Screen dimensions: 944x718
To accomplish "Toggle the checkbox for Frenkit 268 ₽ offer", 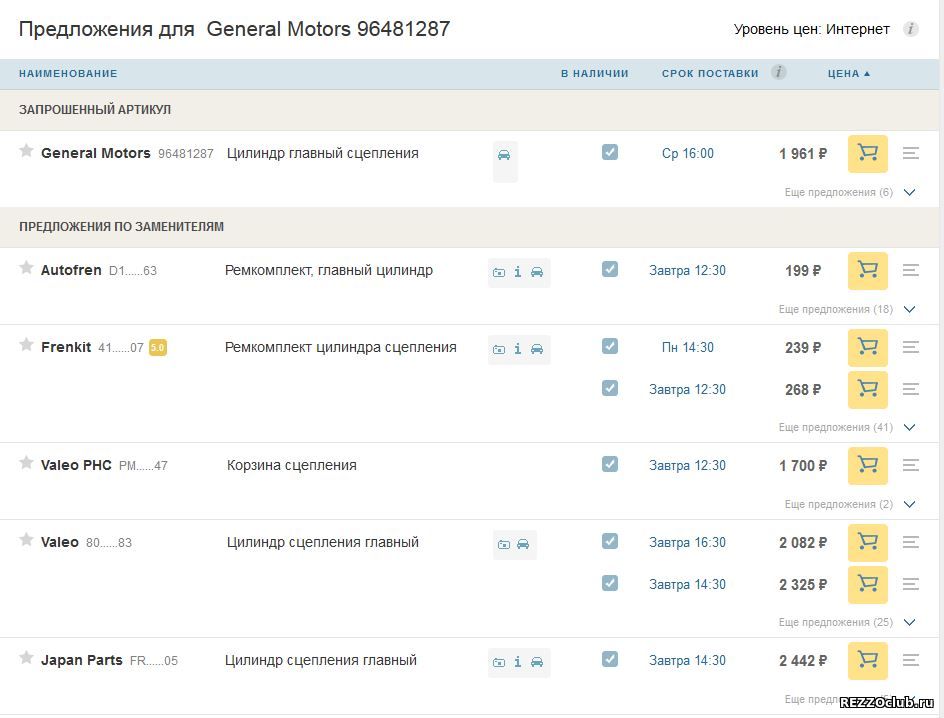I will click(610, 388).
